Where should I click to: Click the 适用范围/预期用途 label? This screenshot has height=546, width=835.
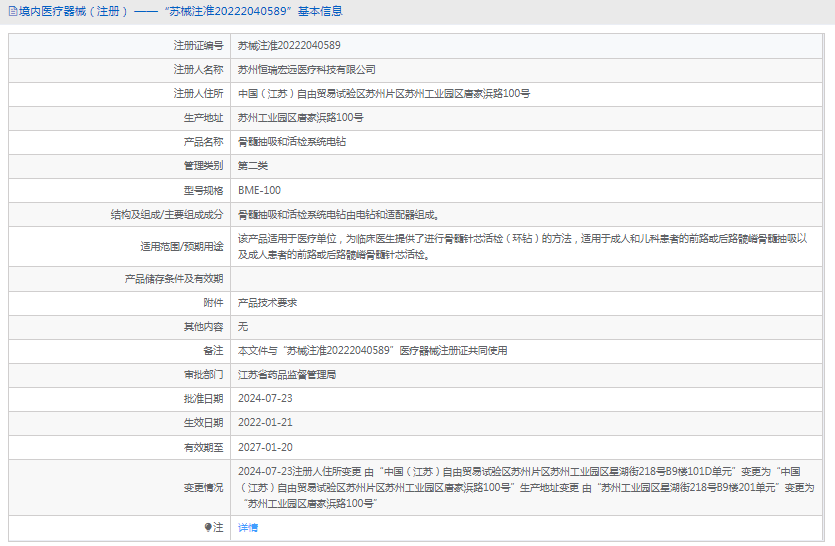coord(182,247)
